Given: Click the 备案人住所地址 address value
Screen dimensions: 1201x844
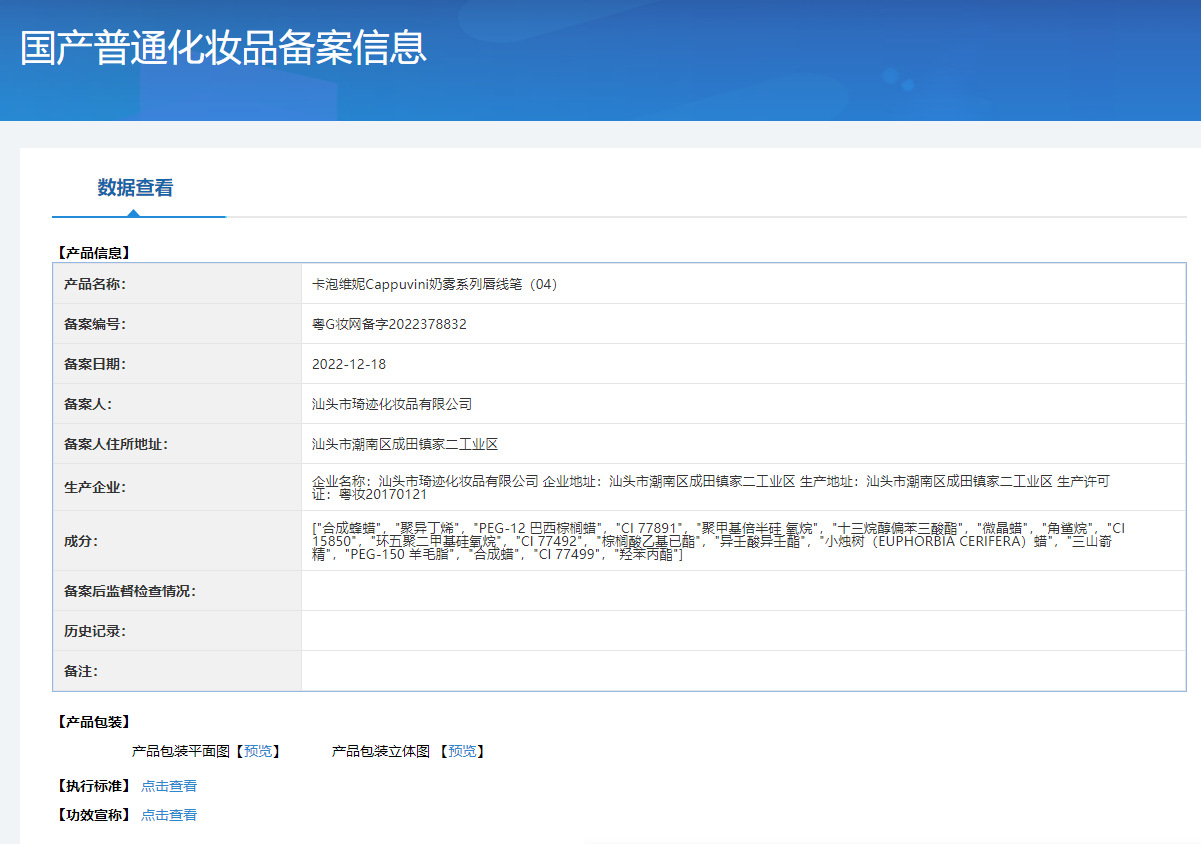Looking at the screenshot, I should 405,444.
